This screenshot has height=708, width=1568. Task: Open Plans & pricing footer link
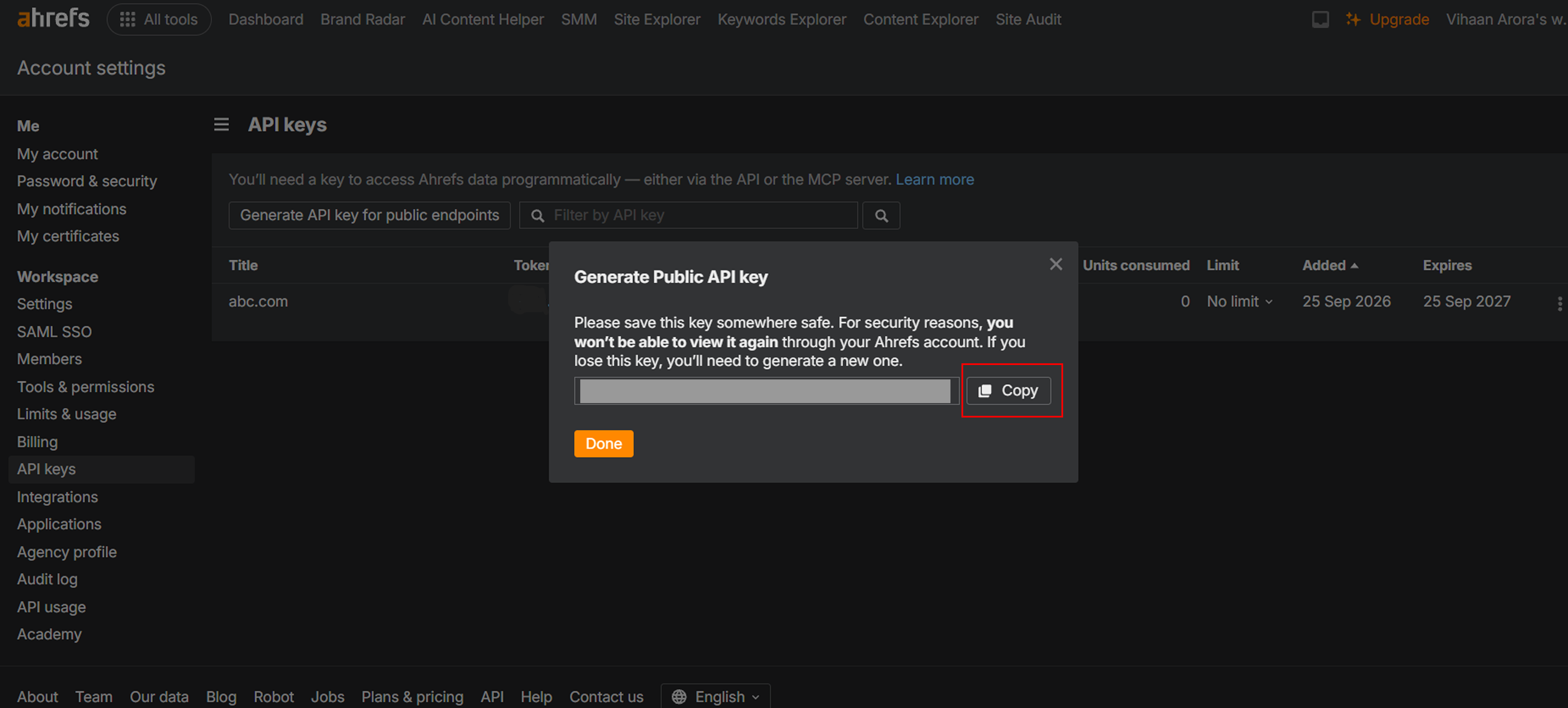click(412, 697)
